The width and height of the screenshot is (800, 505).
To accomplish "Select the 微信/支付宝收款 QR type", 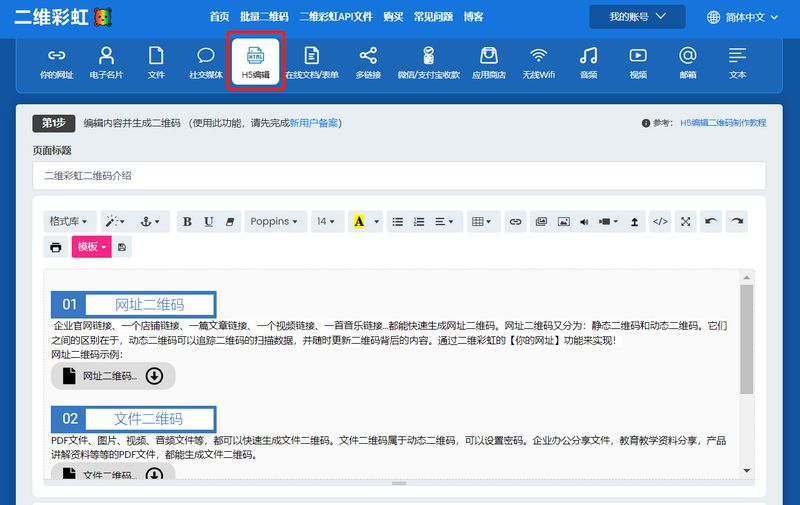I will click(x=429, y=63).
